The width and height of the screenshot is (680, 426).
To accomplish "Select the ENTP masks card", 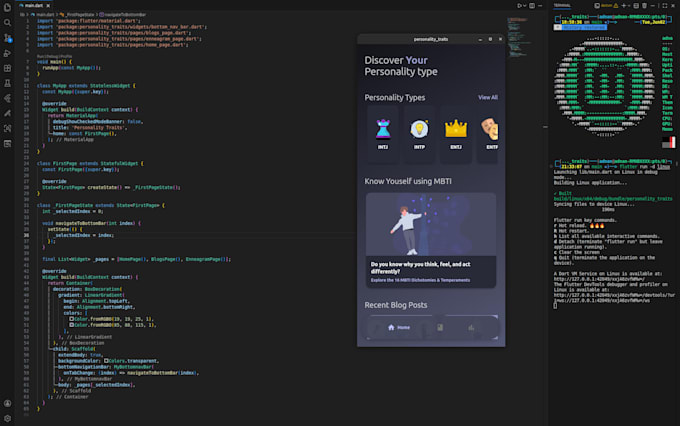I will 488,134.
